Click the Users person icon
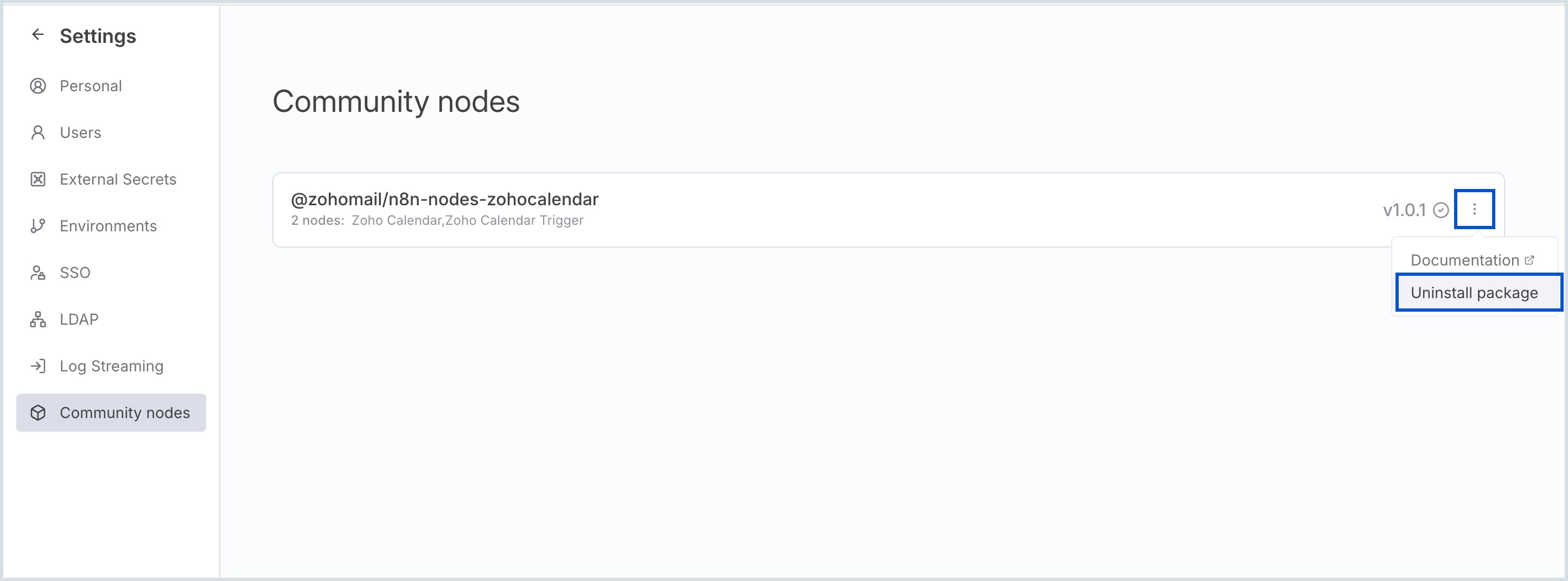This screenshot has width=1568, height=581. [38, 133]
